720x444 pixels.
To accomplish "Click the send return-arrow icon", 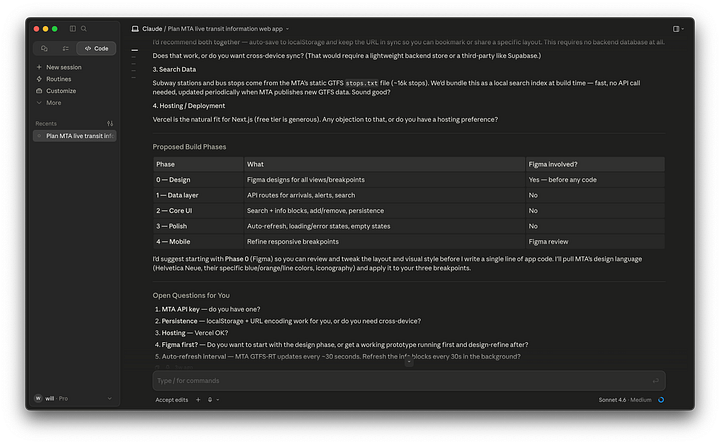I will (x=655, y=381).
